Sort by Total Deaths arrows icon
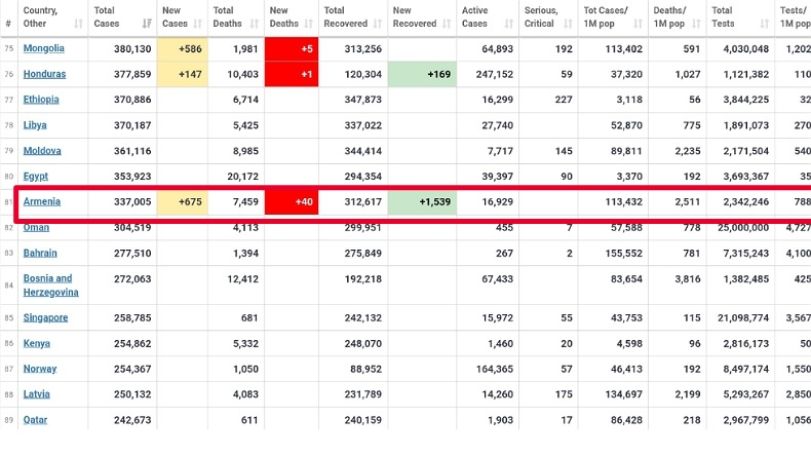The width and height of the screenshot is (811, 456). tap(254, 24)
